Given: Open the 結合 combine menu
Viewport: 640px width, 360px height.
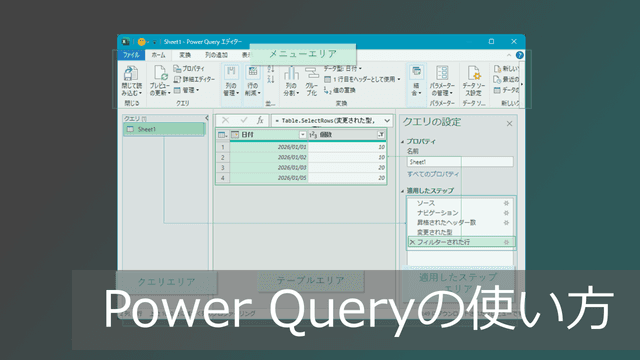Looking at the screenshot, I should coord(416,81).
